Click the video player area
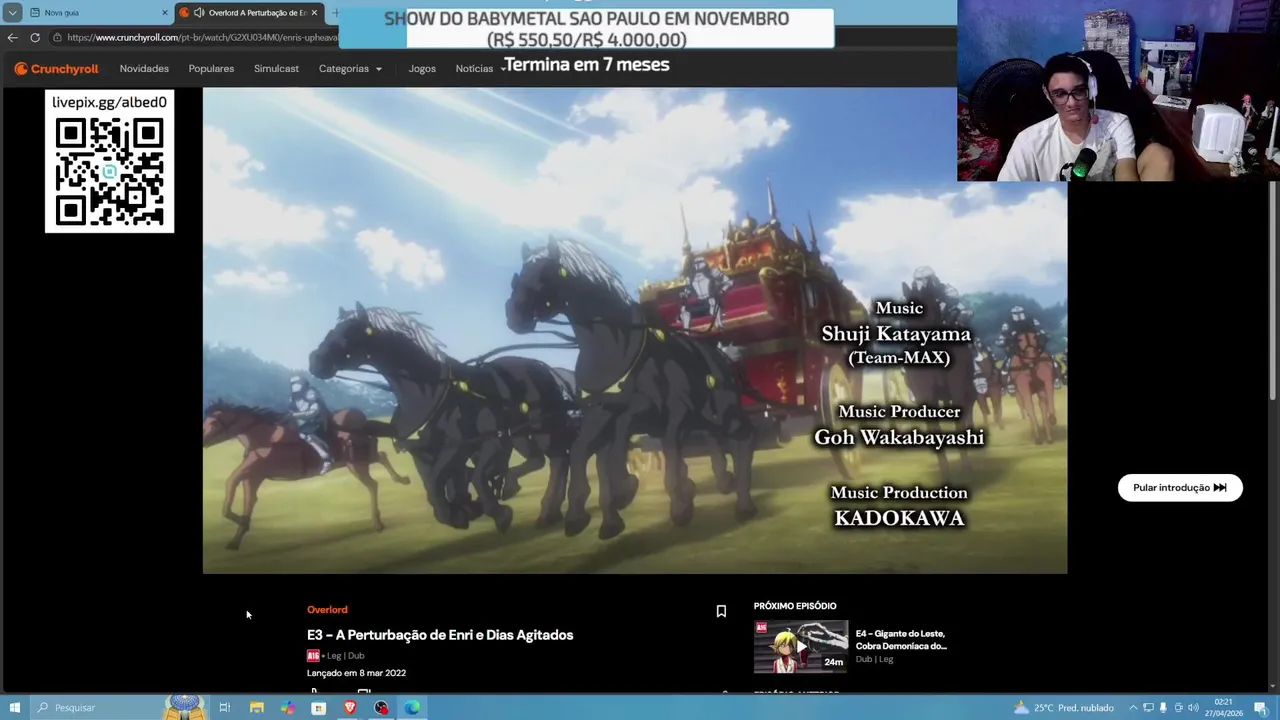Image resolution: width=1280 pixels, height=720 pixels. coord(635,330)
